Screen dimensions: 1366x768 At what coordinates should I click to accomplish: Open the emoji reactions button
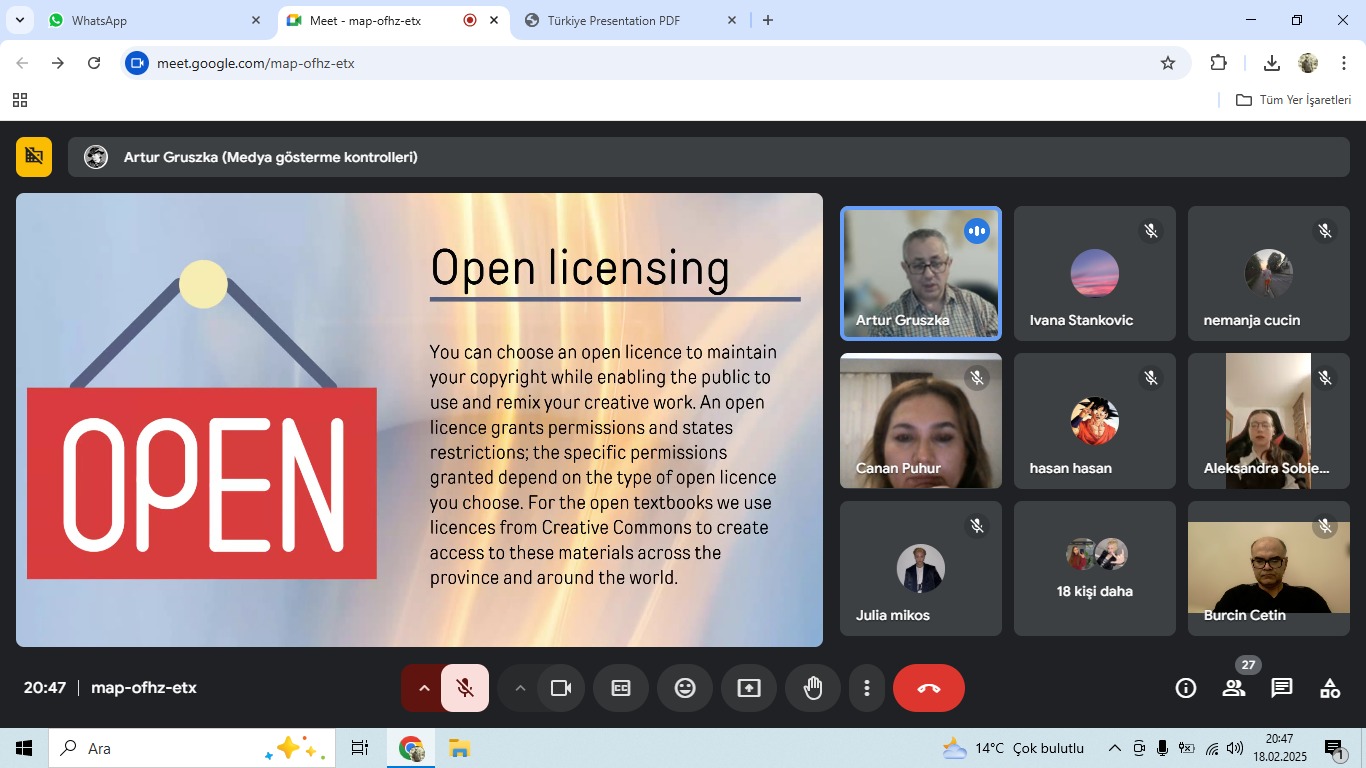(685, 688)
